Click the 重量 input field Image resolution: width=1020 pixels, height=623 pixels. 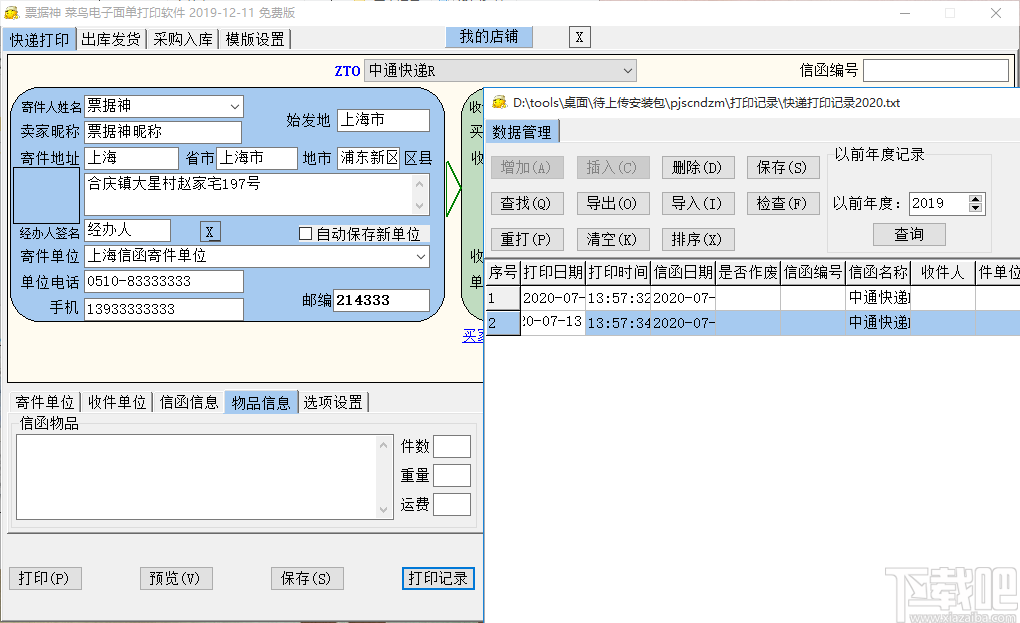pyautogui.click(x=452, y=475)
